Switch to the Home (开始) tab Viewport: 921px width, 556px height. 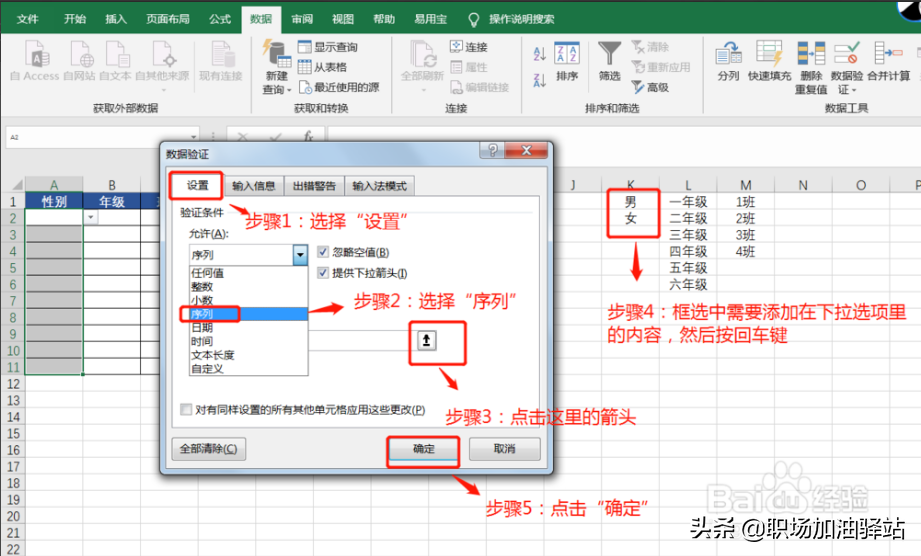(75, 19)
